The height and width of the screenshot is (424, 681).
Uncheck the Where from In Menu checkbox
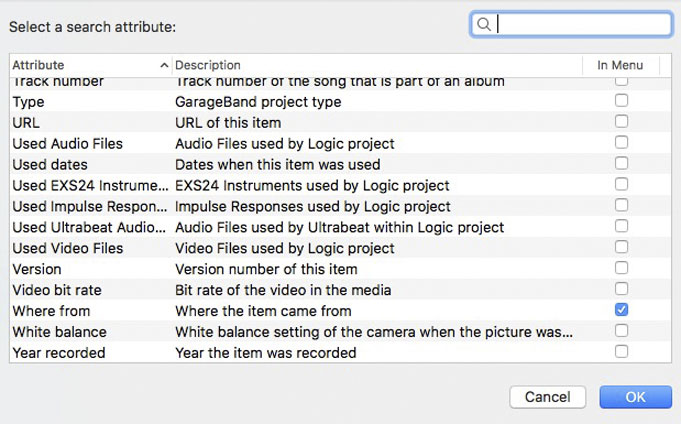621,310
